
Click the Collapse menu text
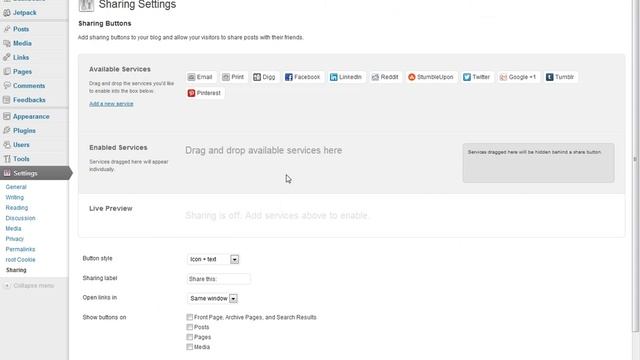33,286
